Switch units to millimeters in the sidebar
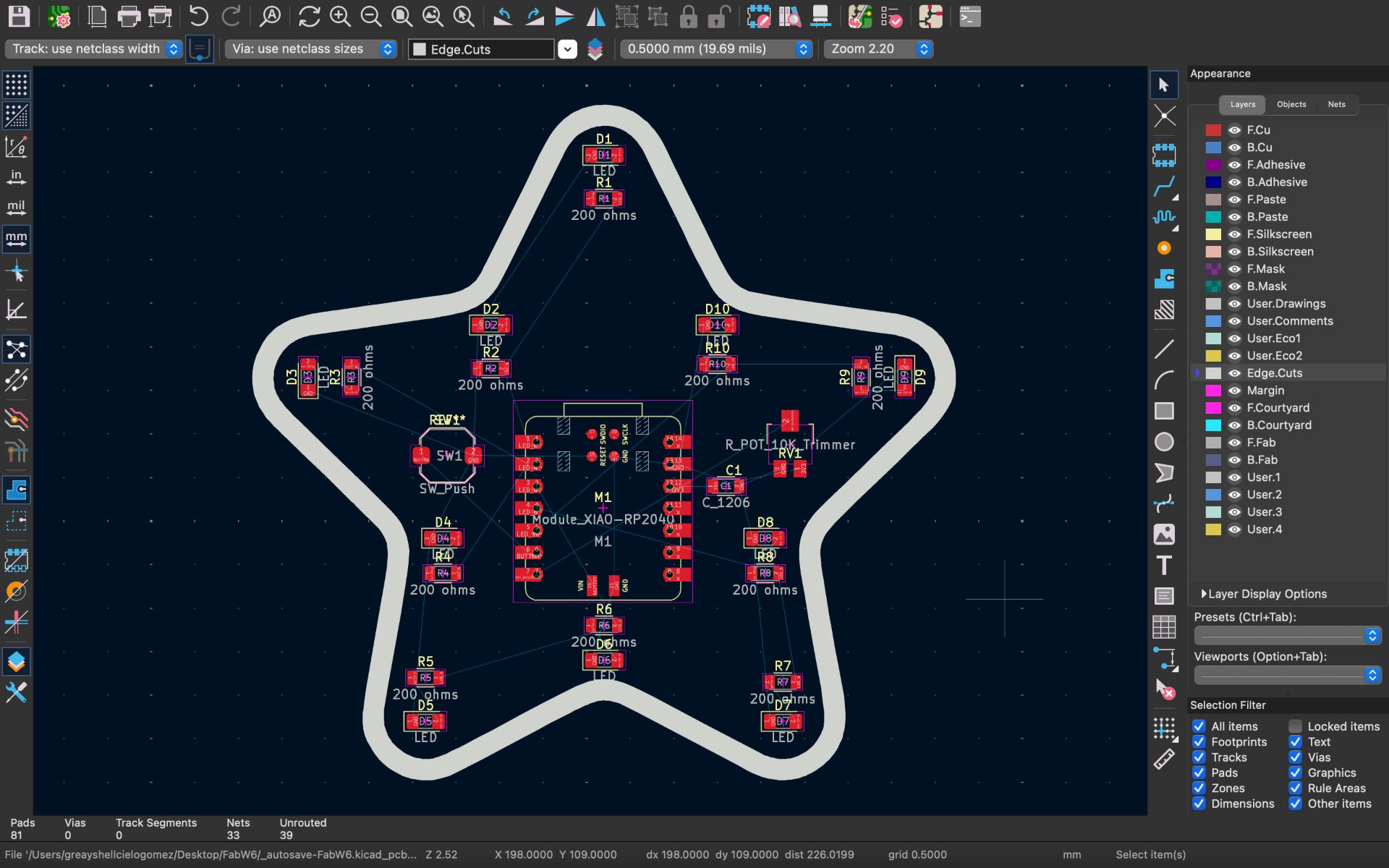 (x=16, y=238)
